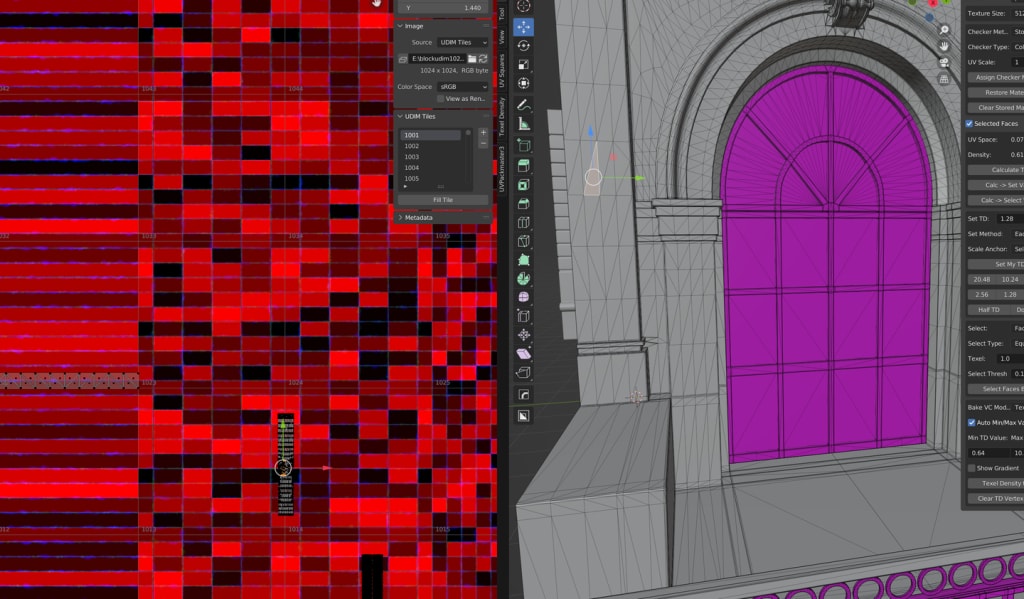Click the zoom magnifier viewport icon
This screenshot has width=1024, height=599.
[944, 30]
